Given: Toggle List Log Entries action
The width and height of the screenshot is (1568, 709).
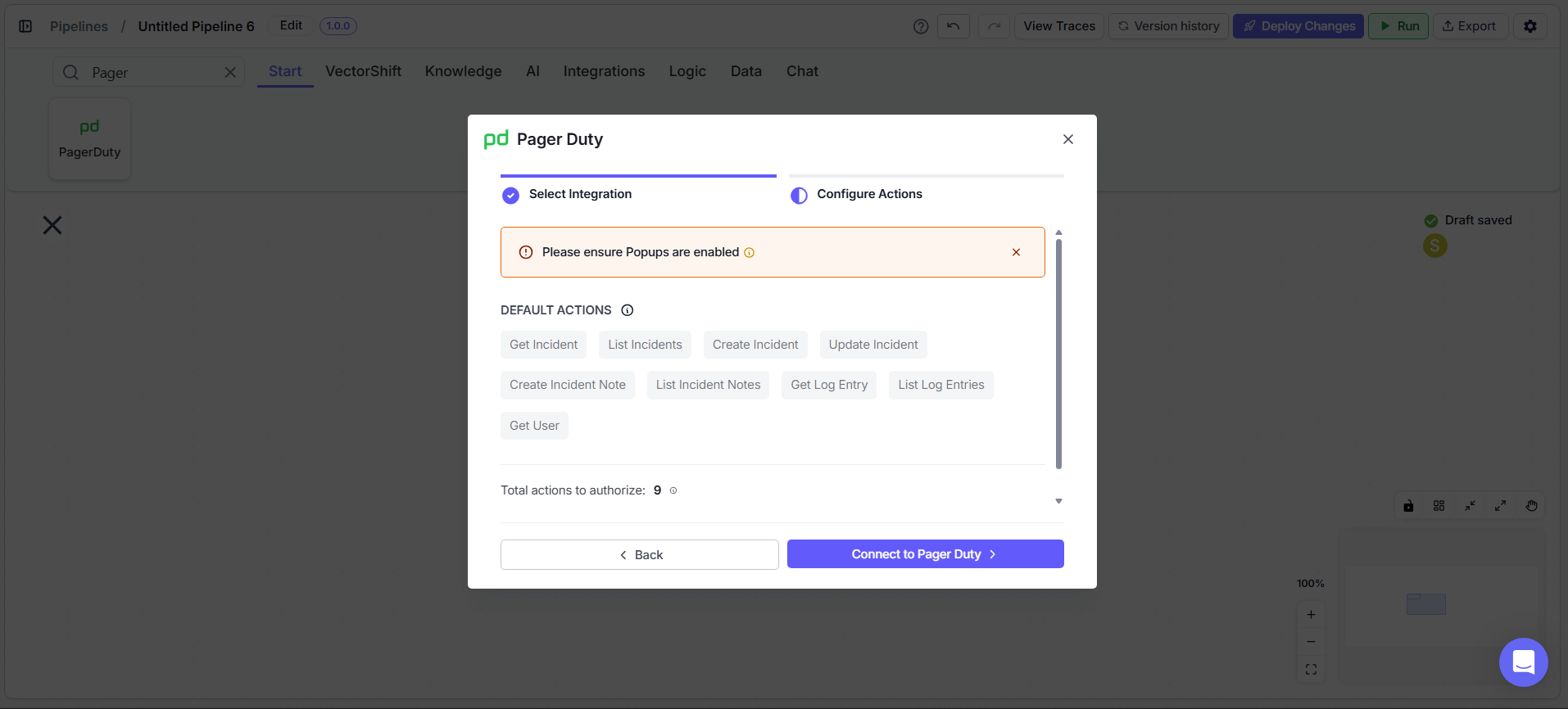Looking at the screenshot, I should pyautogui.click(x=941, y=385).
